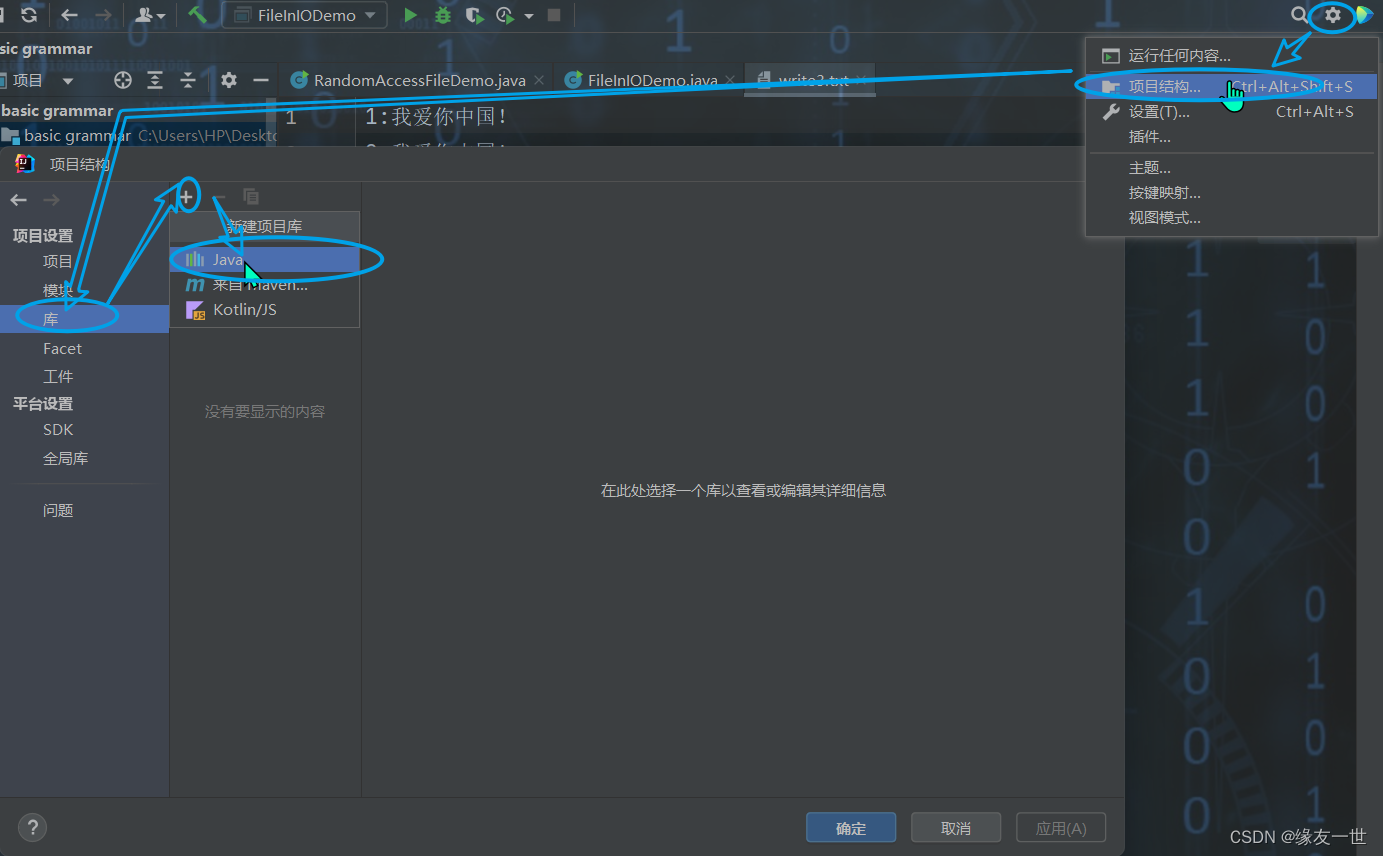The width and height of the screenshot is (1383, 856).
Task: Click the main toolbar forward arrow
Action: coord(102,15)
